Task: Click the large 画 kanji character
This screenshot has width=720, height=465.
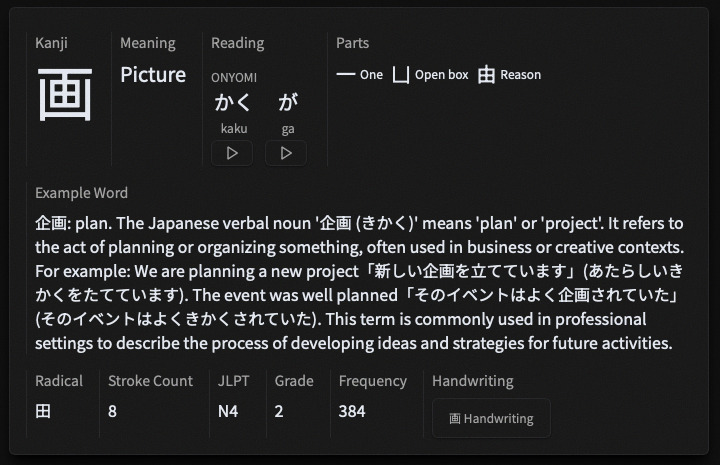Action: tap(65, 94)
